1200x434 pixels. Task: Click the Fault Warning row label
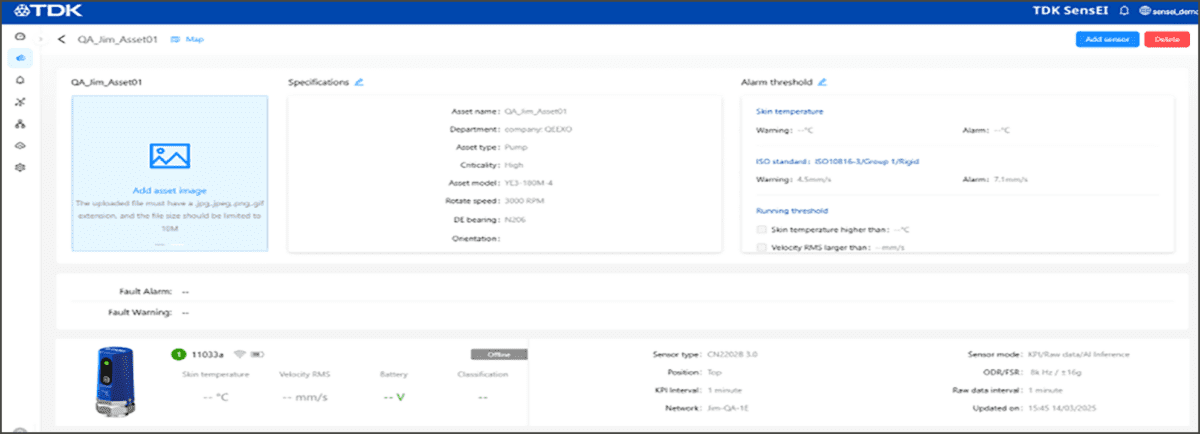[140, 312]
